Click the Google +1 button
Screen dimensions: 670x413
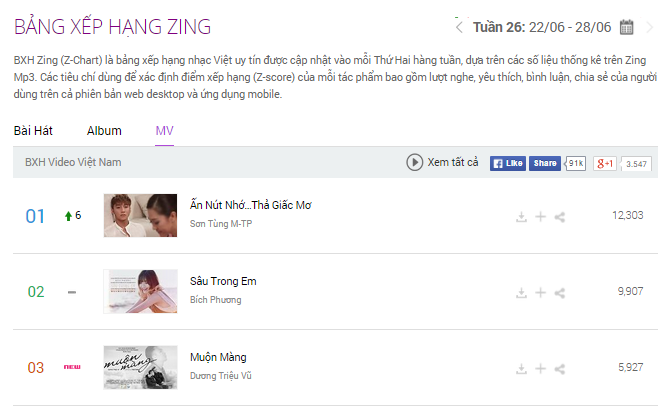point(605,163)
